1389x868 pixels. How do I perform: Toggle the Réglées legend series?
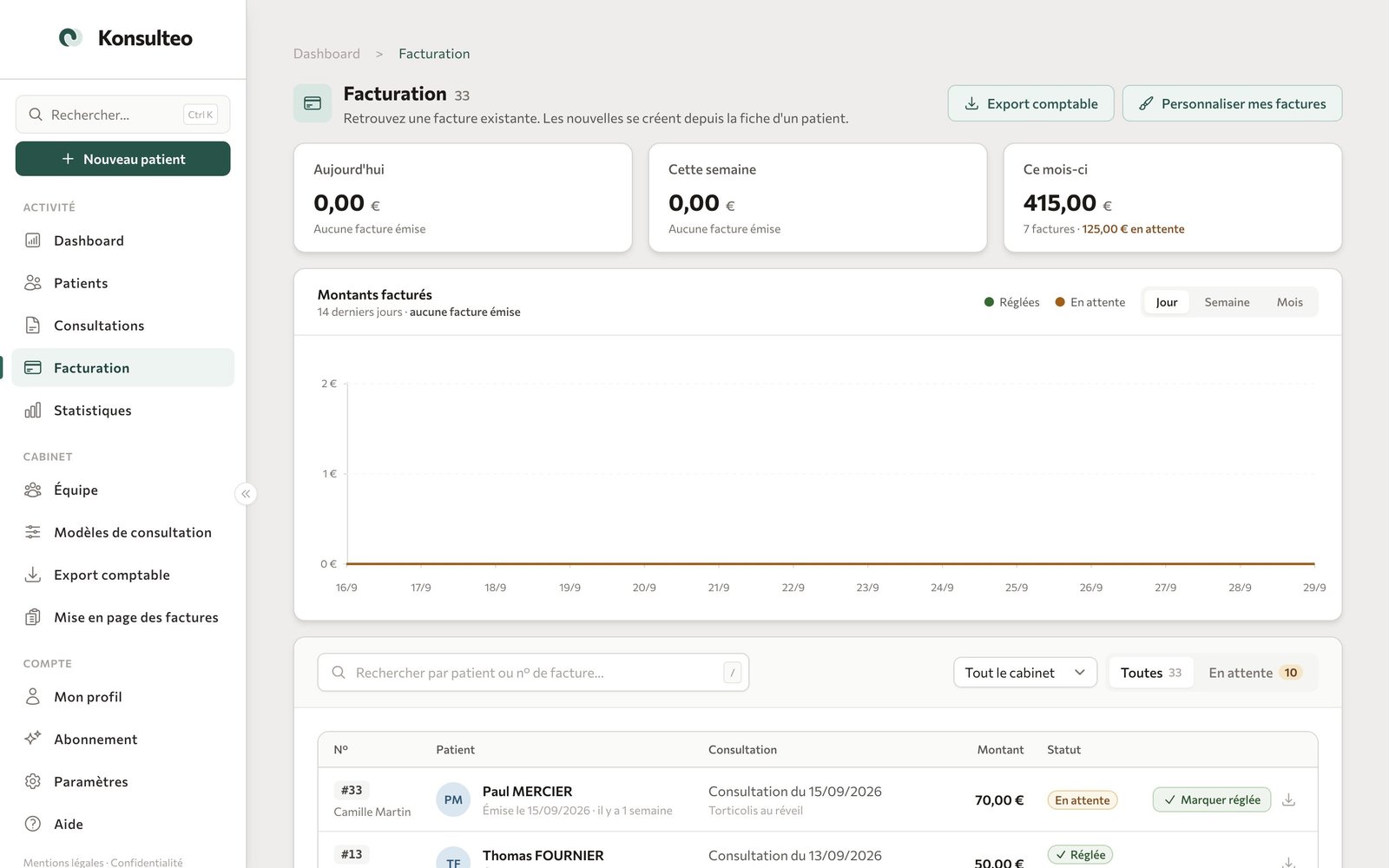click(1011, 302)
